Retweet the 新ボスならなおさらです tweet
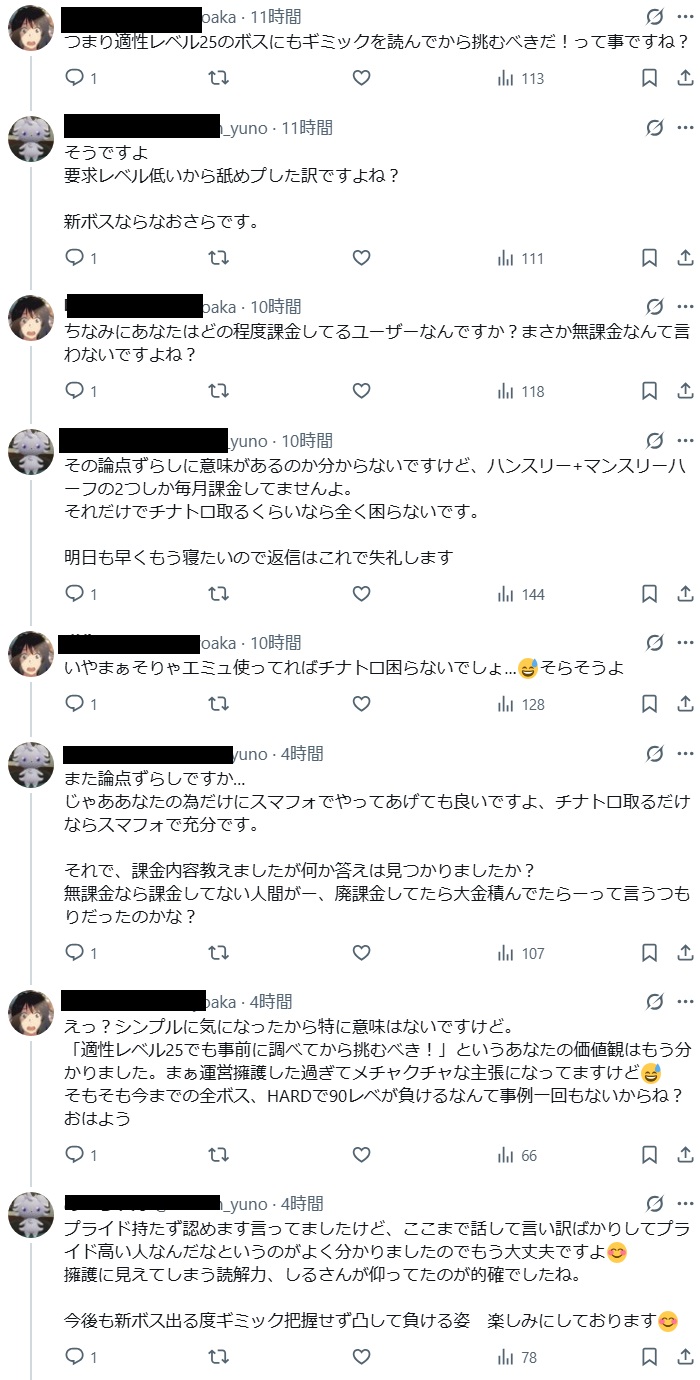Viewport: 700px width, 1380px height. pos(218,258)
